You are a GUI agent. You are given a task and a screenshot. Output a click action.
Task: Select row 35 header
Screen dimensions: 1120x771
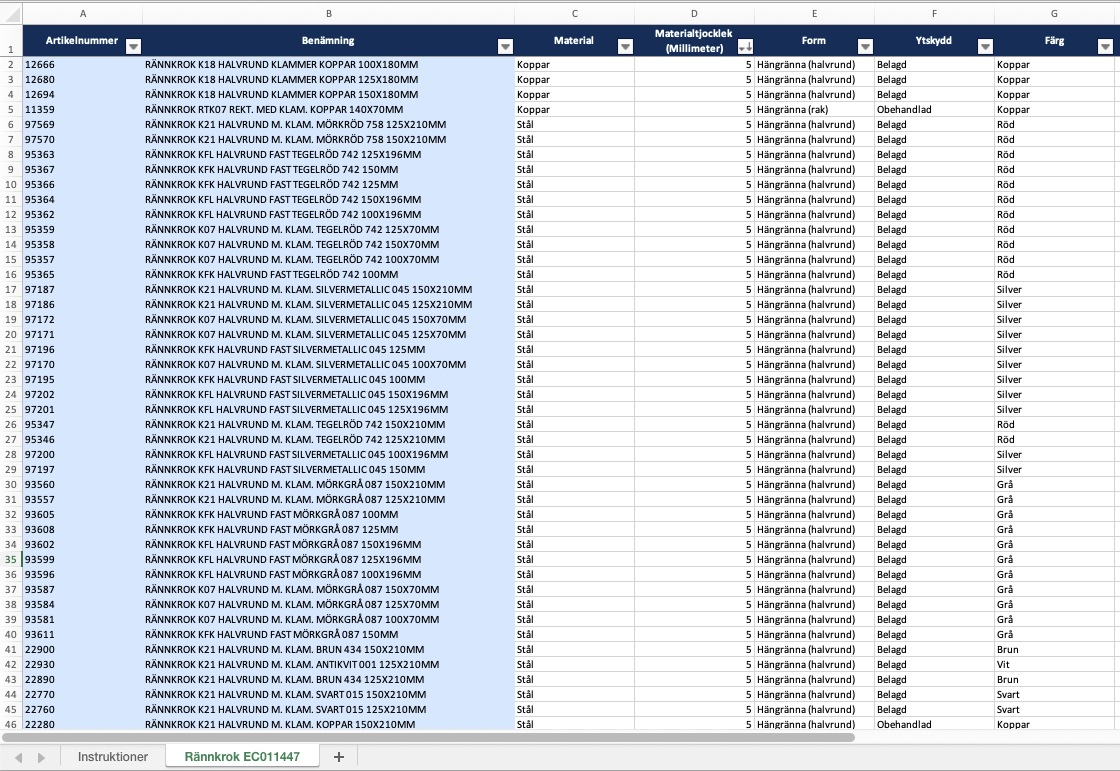[x=10, y=559]
